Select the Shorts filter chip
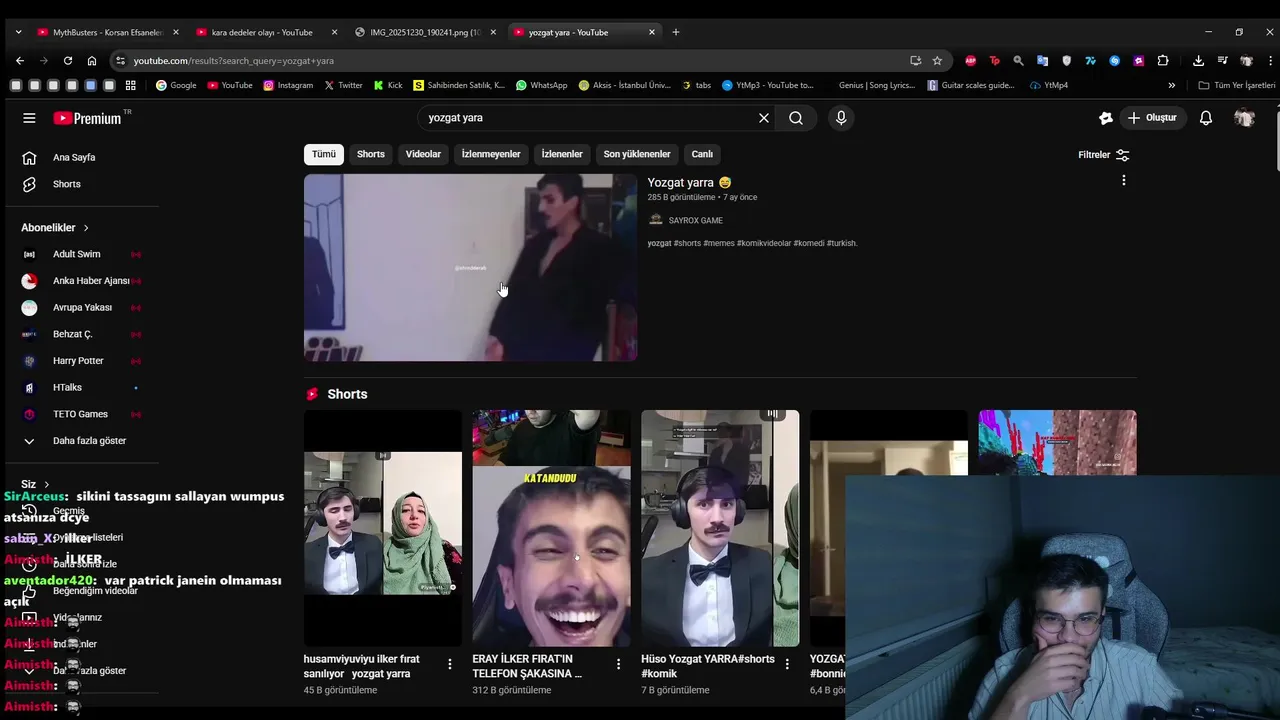Viewport: 1280px width, 720px height. 371,154
